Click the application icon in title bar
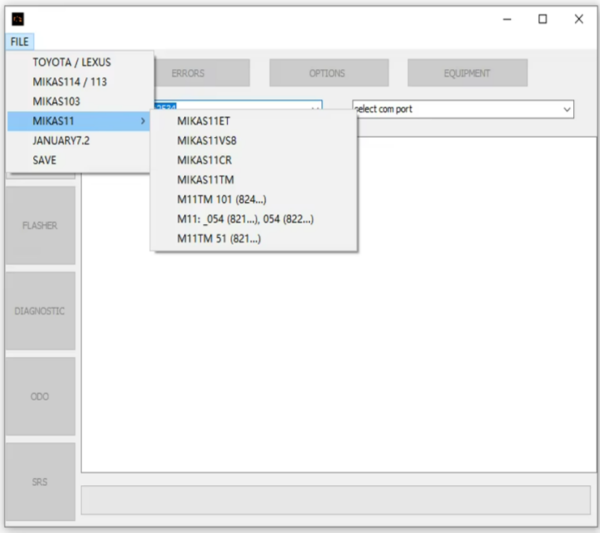The image size is (600, 533). pyautogui.click(x=18, y=19)
